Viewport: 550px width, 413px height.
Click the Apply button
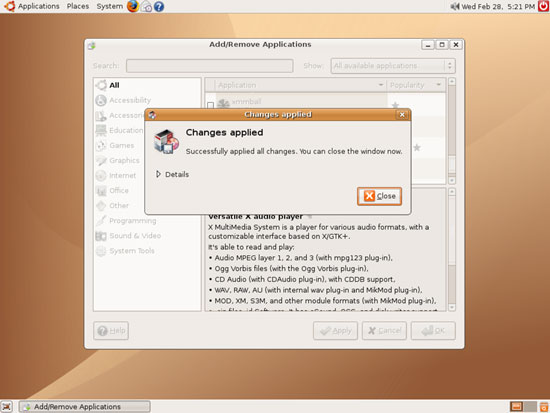(335, 331)
